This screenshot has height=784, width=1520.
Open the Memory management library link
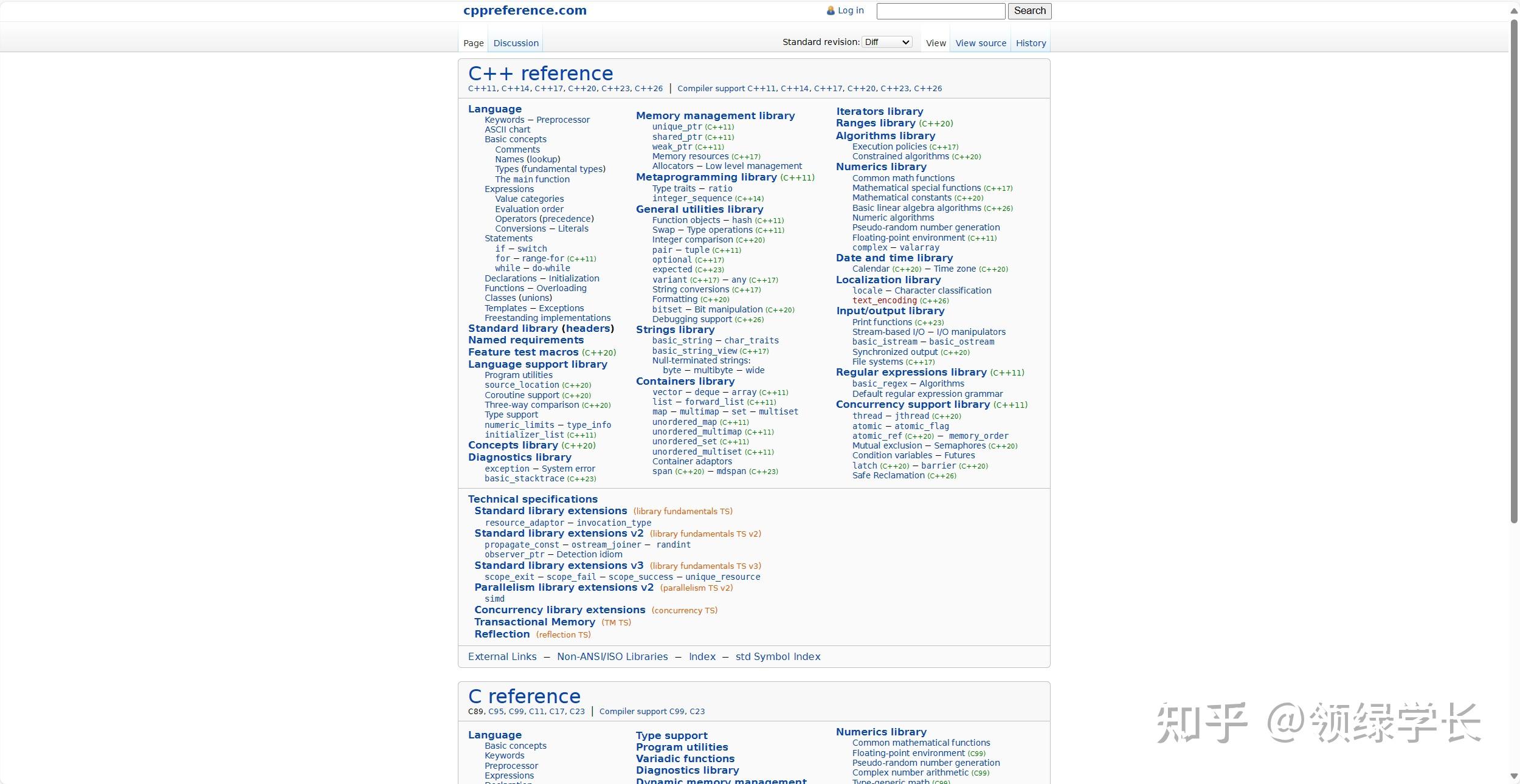click(x=715, y=115)
